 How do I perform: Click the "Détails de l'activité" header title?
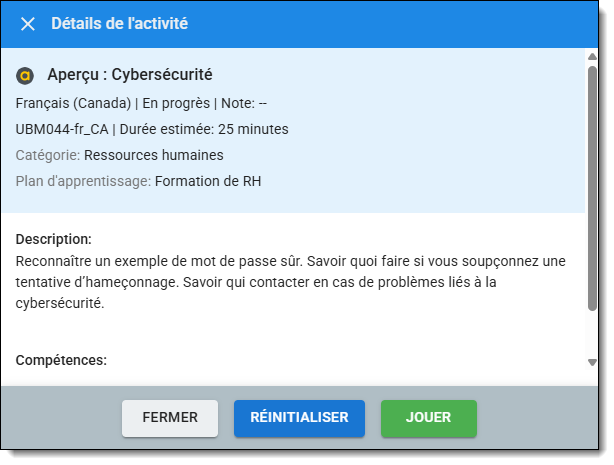[x=119, y=24]
